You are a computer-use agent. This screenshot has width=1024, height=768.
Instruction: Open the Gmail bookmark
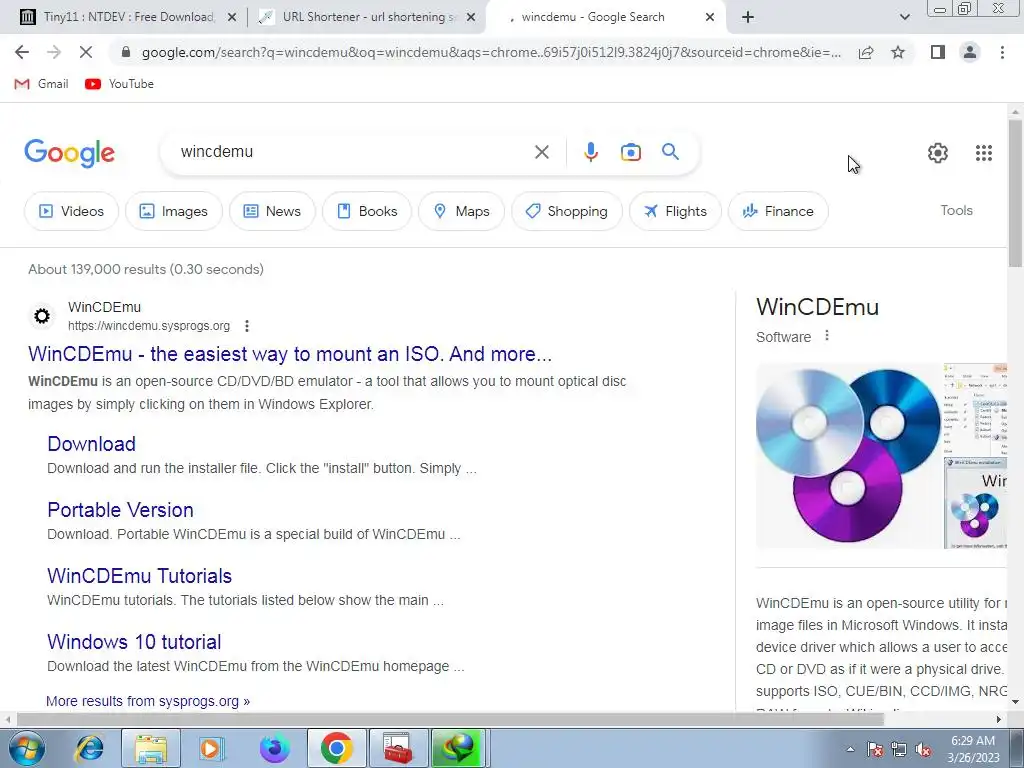pyautogui.click(x=41, y=84)
